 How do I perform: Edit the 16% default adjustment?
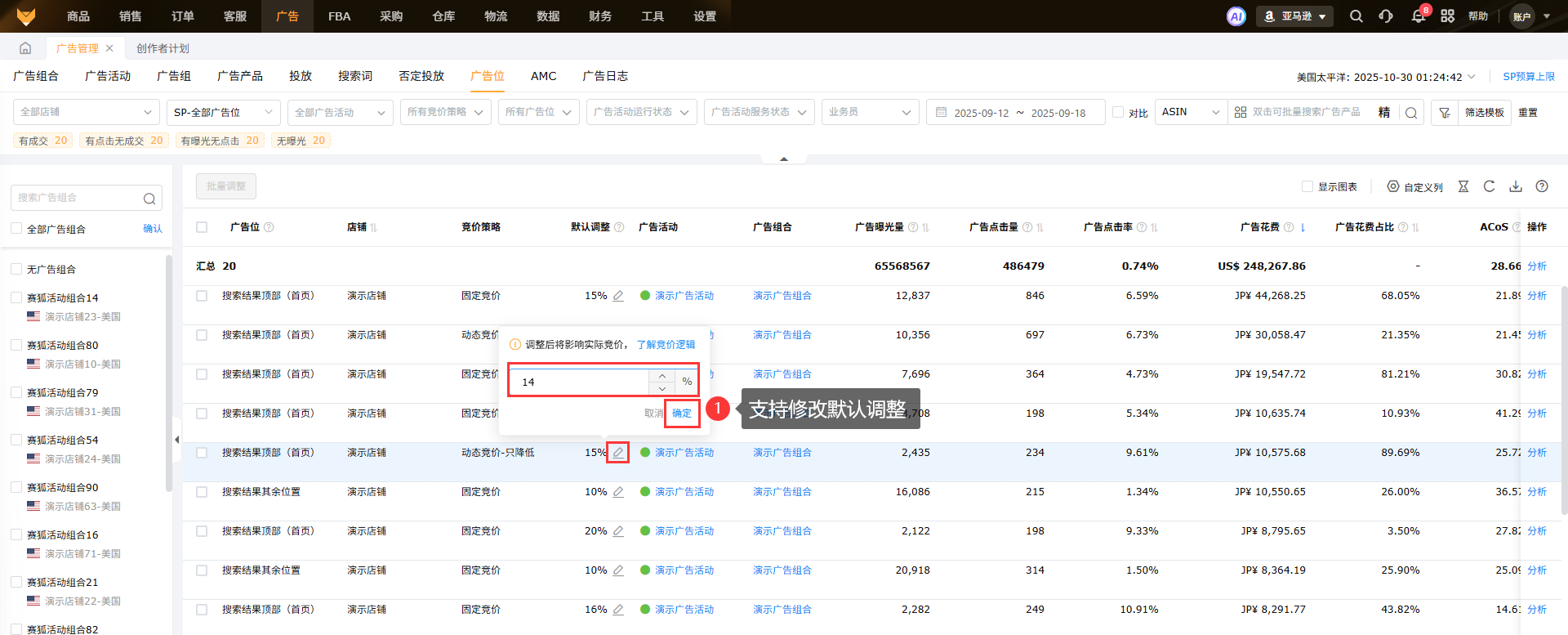click(618, 610)
